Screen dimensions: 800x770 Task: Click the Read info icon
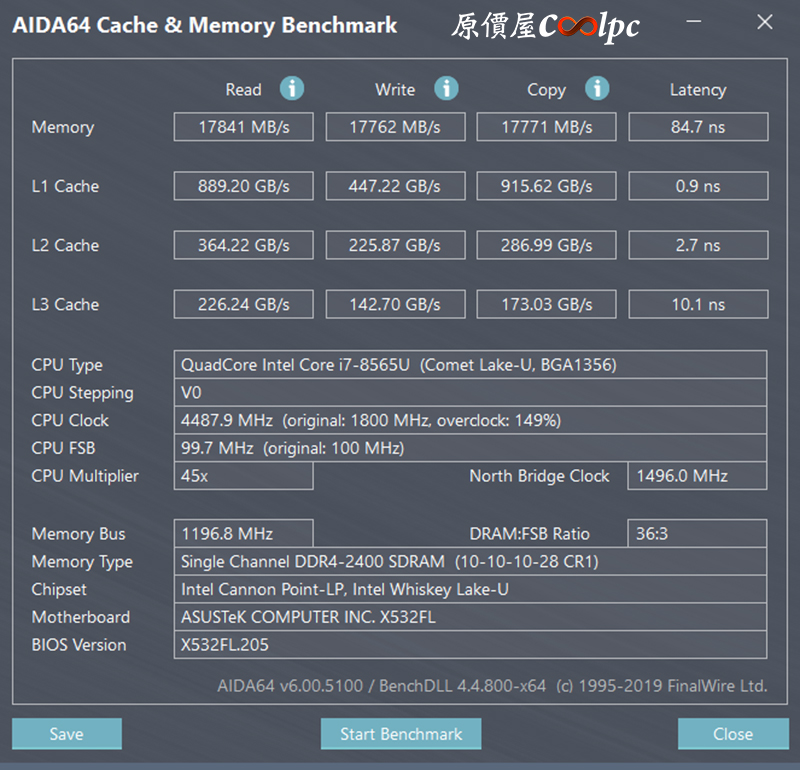[x=292, y=88]
